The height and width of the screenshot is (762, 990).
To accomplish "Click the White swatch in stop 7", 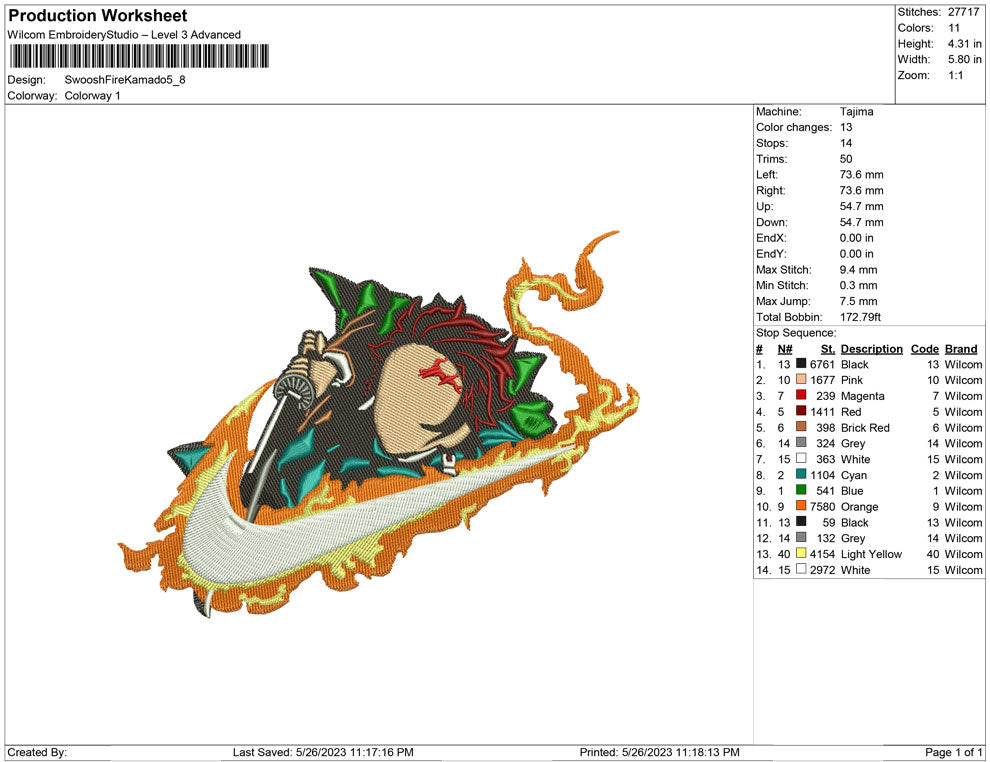I will [801, 458].
